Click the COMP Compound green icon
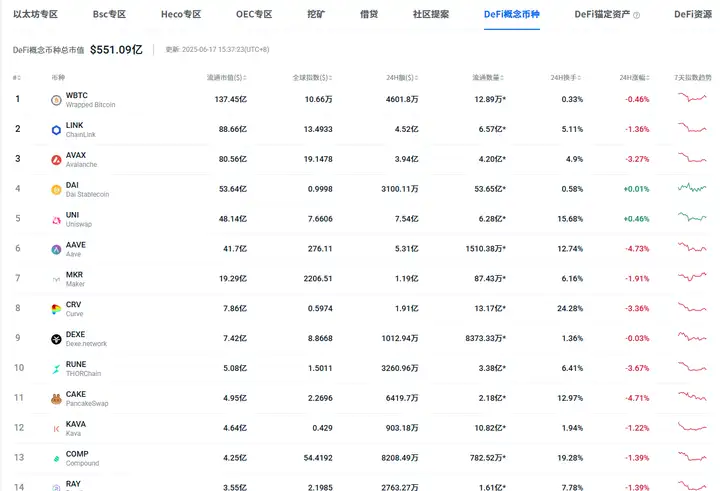This screenshot has width=720, height=491. coord(56,458)
